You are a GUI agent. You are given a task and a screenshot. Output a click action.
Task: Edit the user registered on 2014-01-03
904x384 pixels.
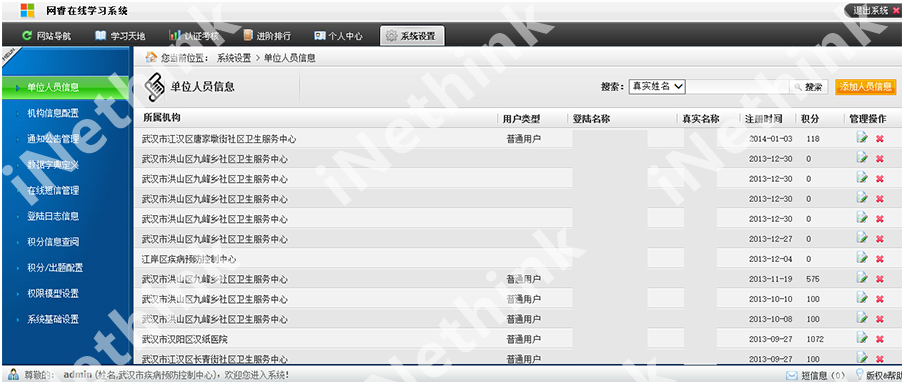pos(862,137)
